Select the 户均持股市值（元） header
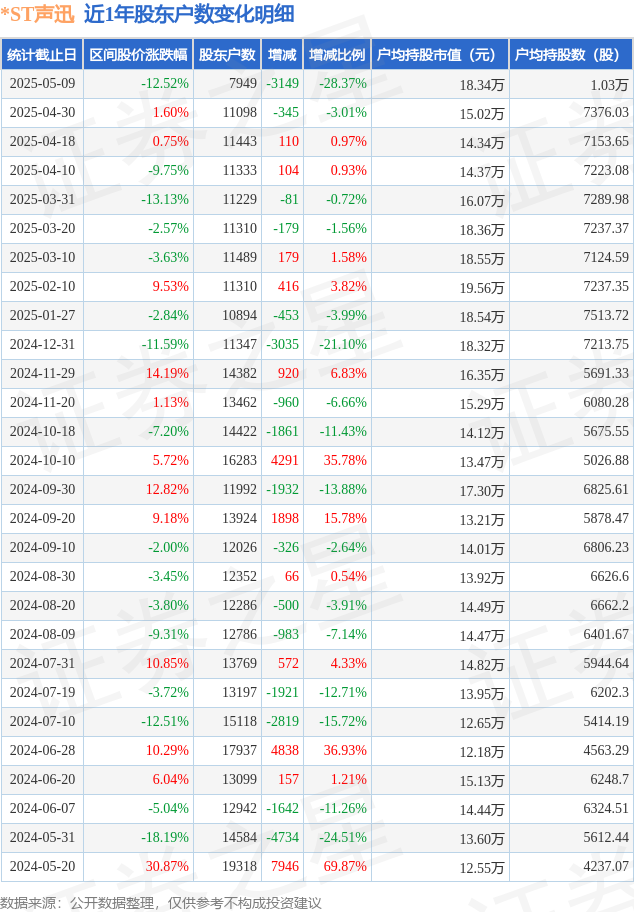 click(440, 55)
